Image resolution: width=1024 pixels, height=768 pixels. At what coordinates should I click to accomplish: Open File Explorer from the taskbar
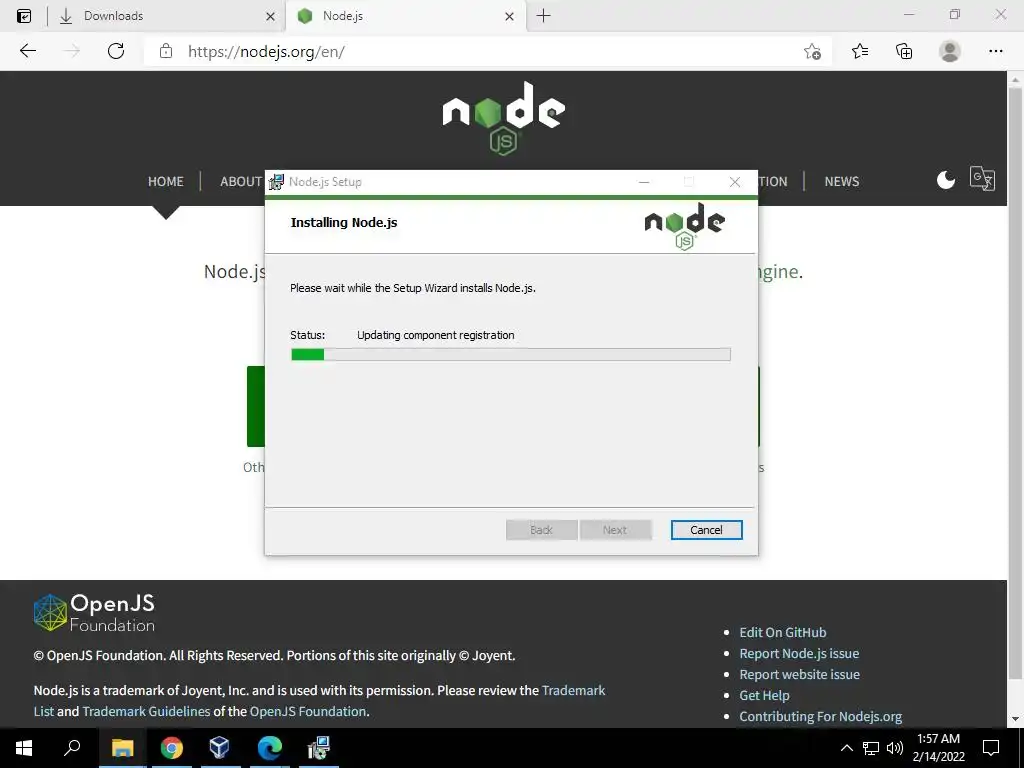[x=122, y=748]
